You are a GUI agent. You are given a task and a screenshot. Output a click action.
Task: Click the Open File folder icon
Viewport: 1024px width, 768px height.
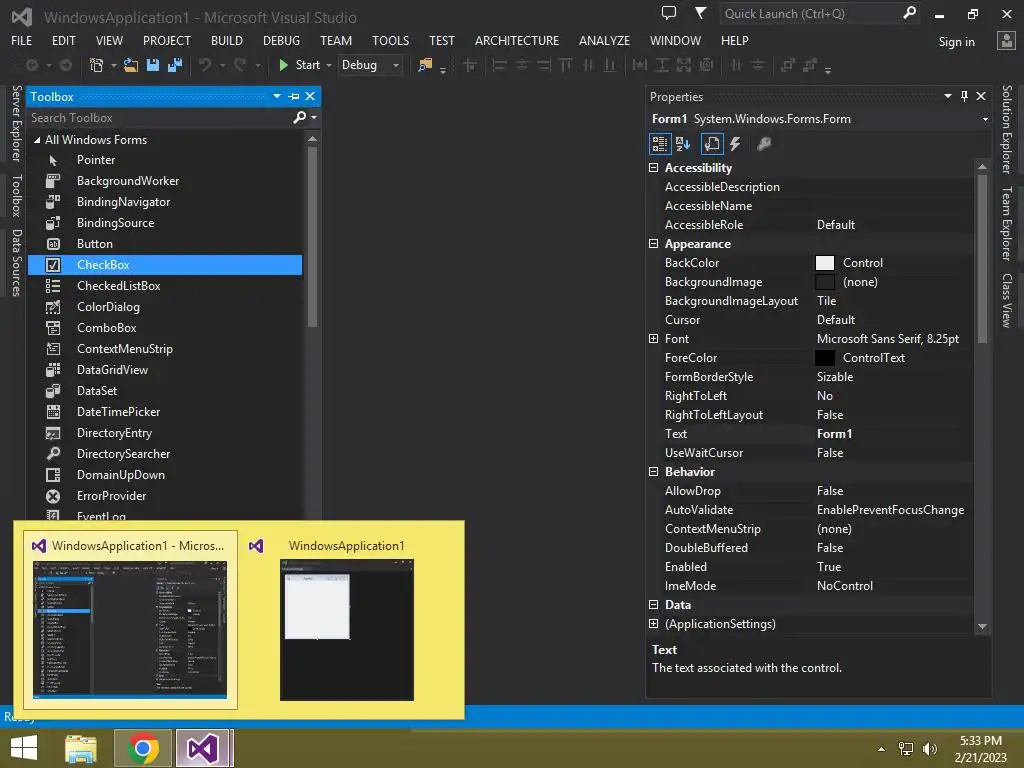click(x=131, y=65)
